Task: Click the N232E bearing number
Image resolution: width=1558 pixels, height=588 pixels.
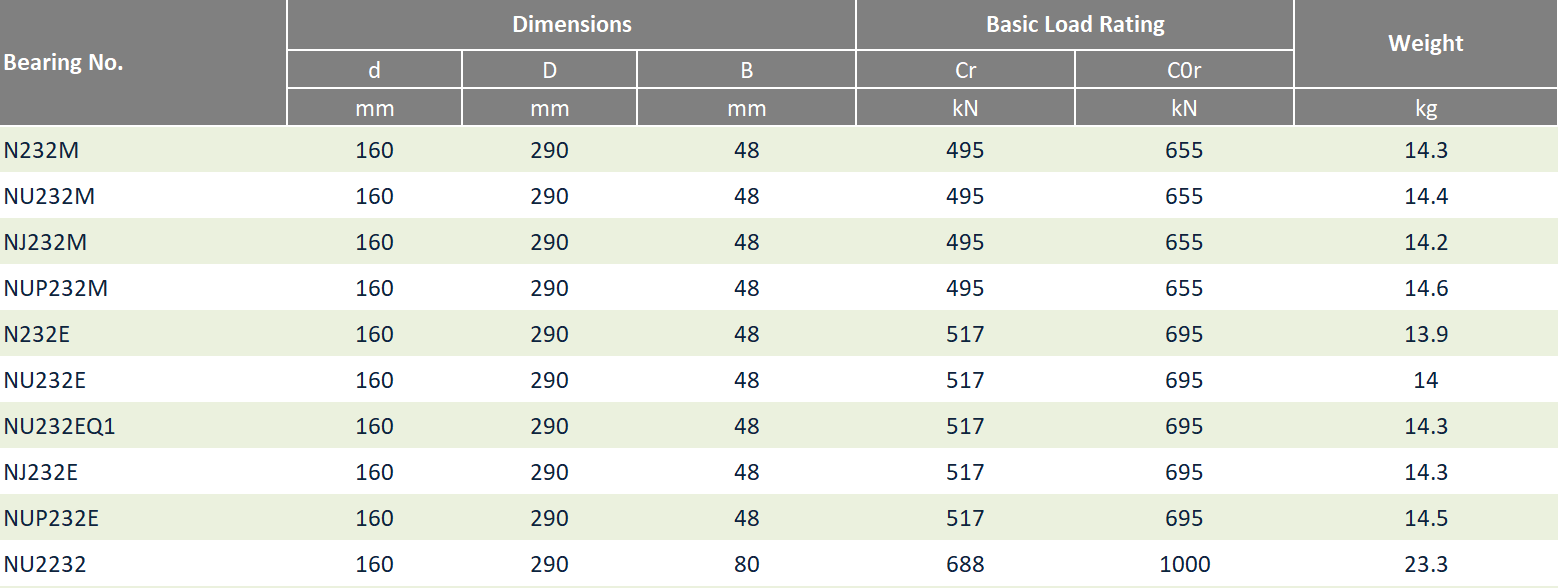Action: point(37,334)
